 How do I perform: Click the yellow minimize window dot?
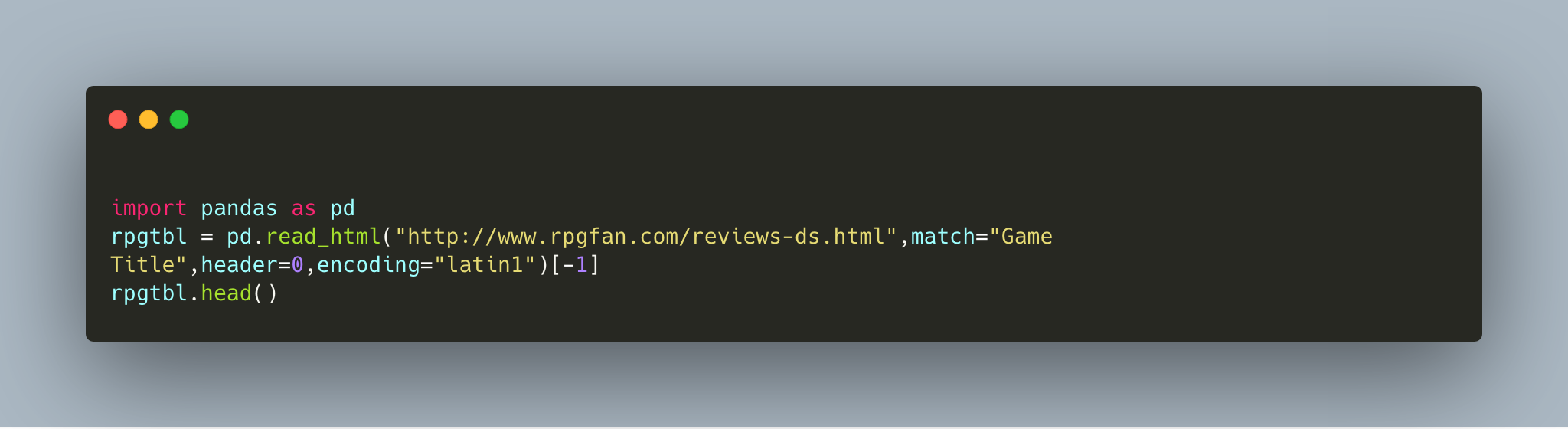[149, 120]
